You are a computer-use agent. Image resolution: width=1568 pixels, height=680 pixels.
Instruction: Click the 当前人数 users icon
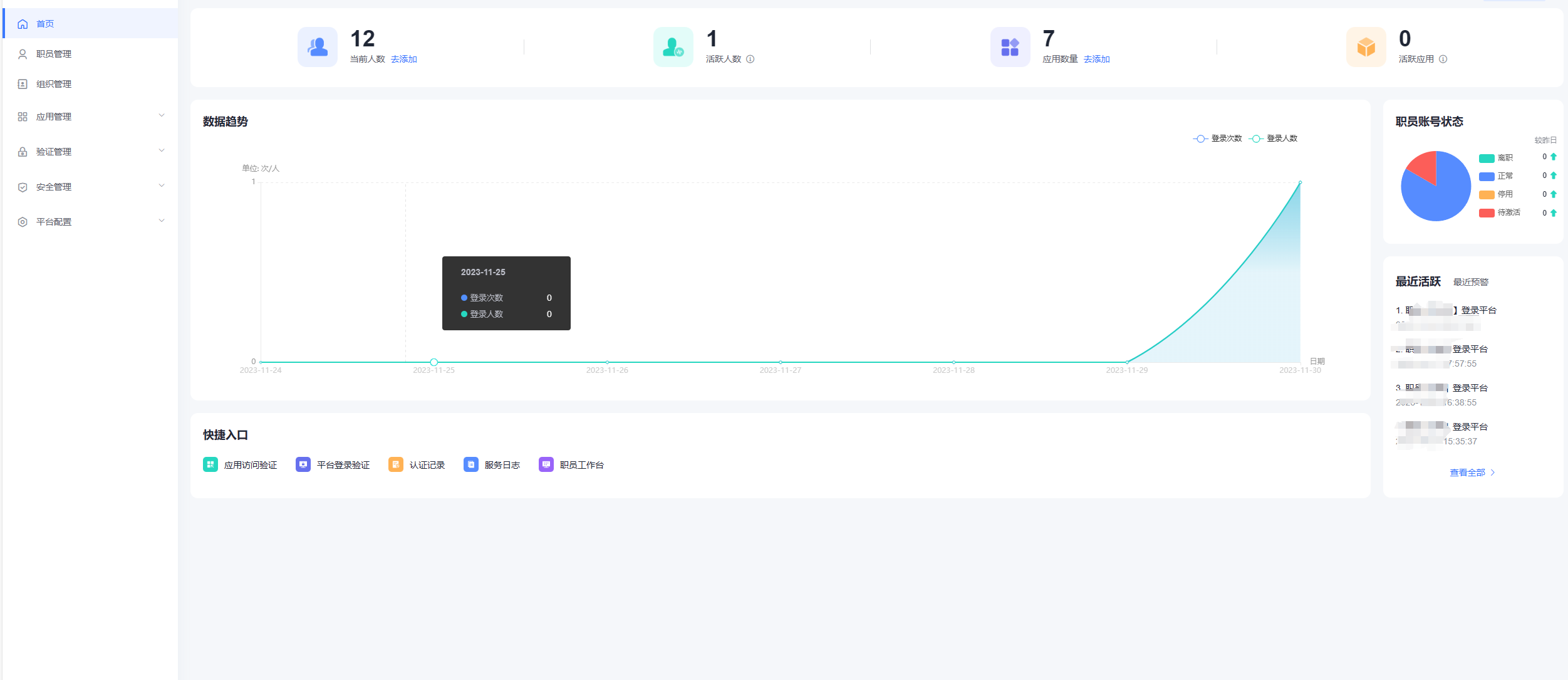[x=318, y=47]
